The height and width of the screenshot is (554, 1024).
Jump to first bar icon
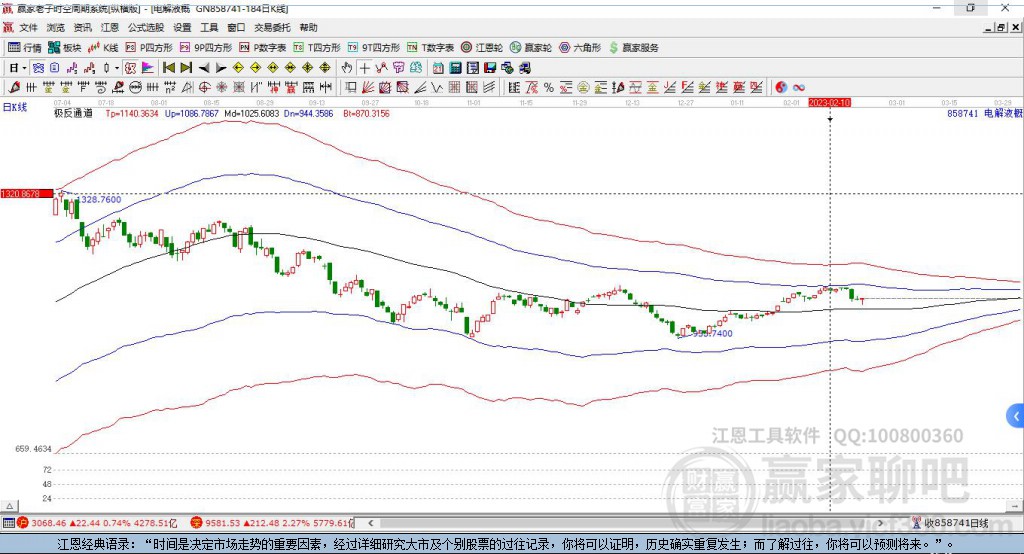point(169,68)
